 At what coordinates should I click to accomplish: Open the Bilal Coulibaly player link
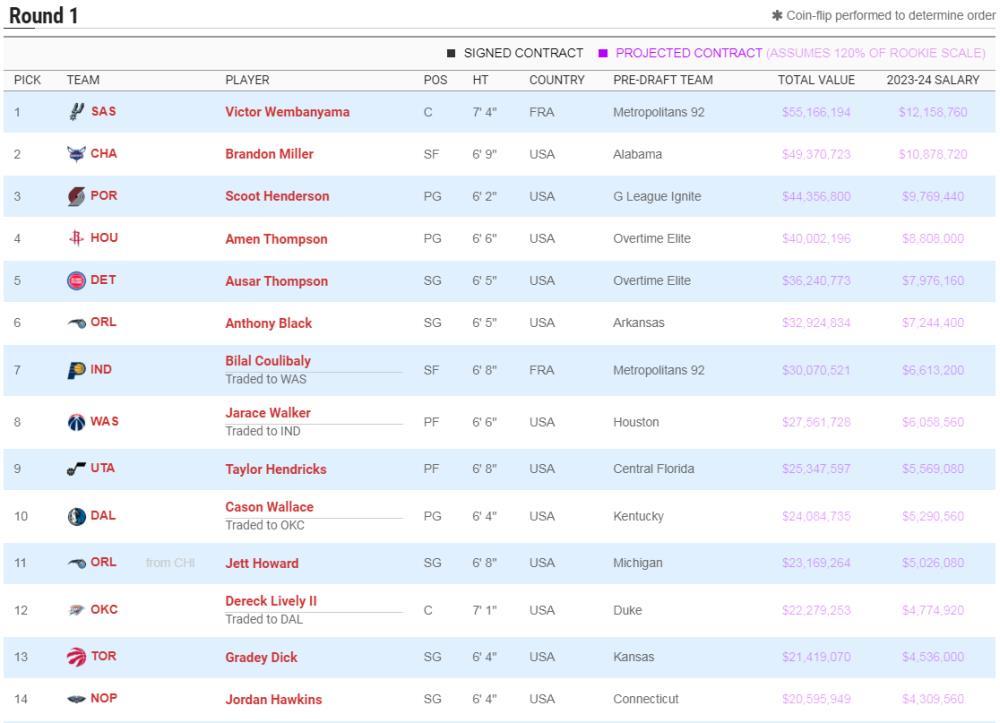[x=268, y=361]
